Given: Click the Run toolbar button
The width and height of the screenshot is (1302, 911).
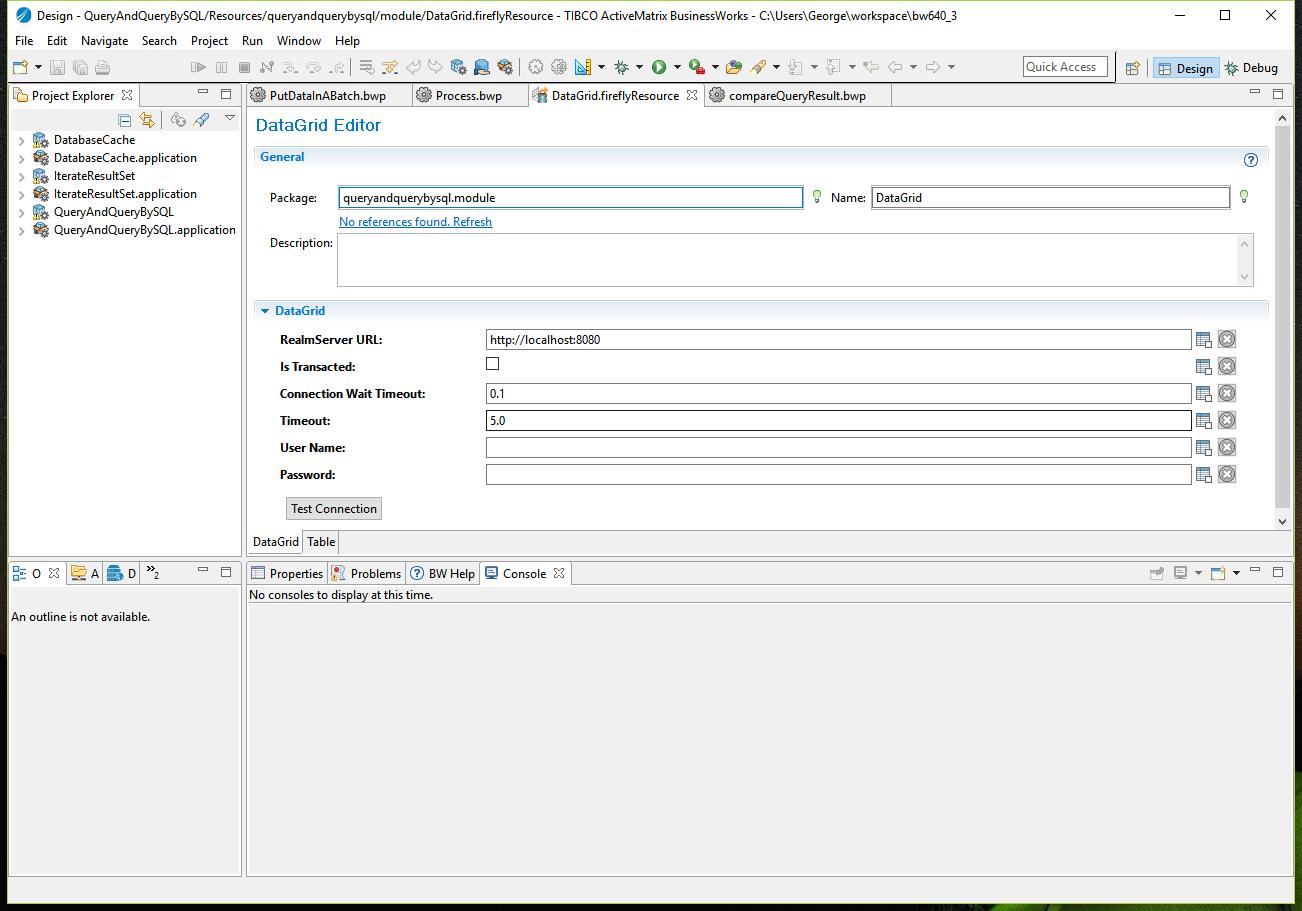Looking at the screenshot, I should [x=659, y=67].
